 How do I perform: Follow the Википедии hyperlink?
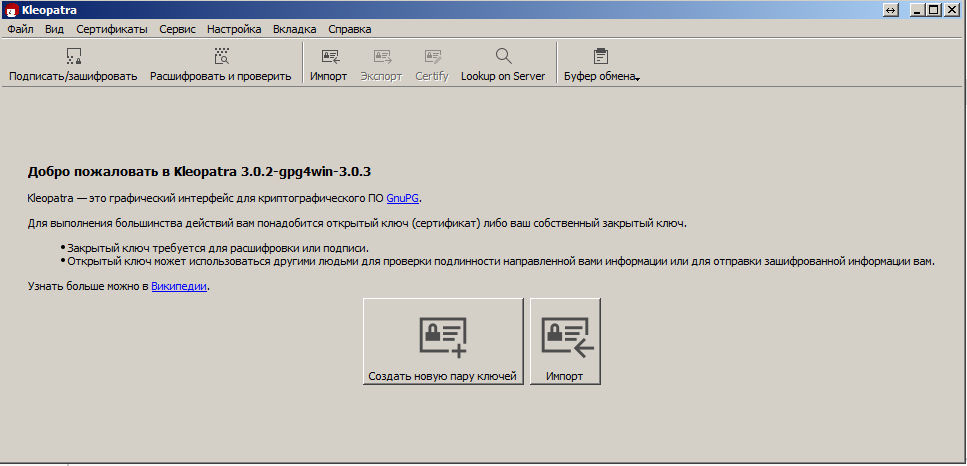[x=179, y=286]
